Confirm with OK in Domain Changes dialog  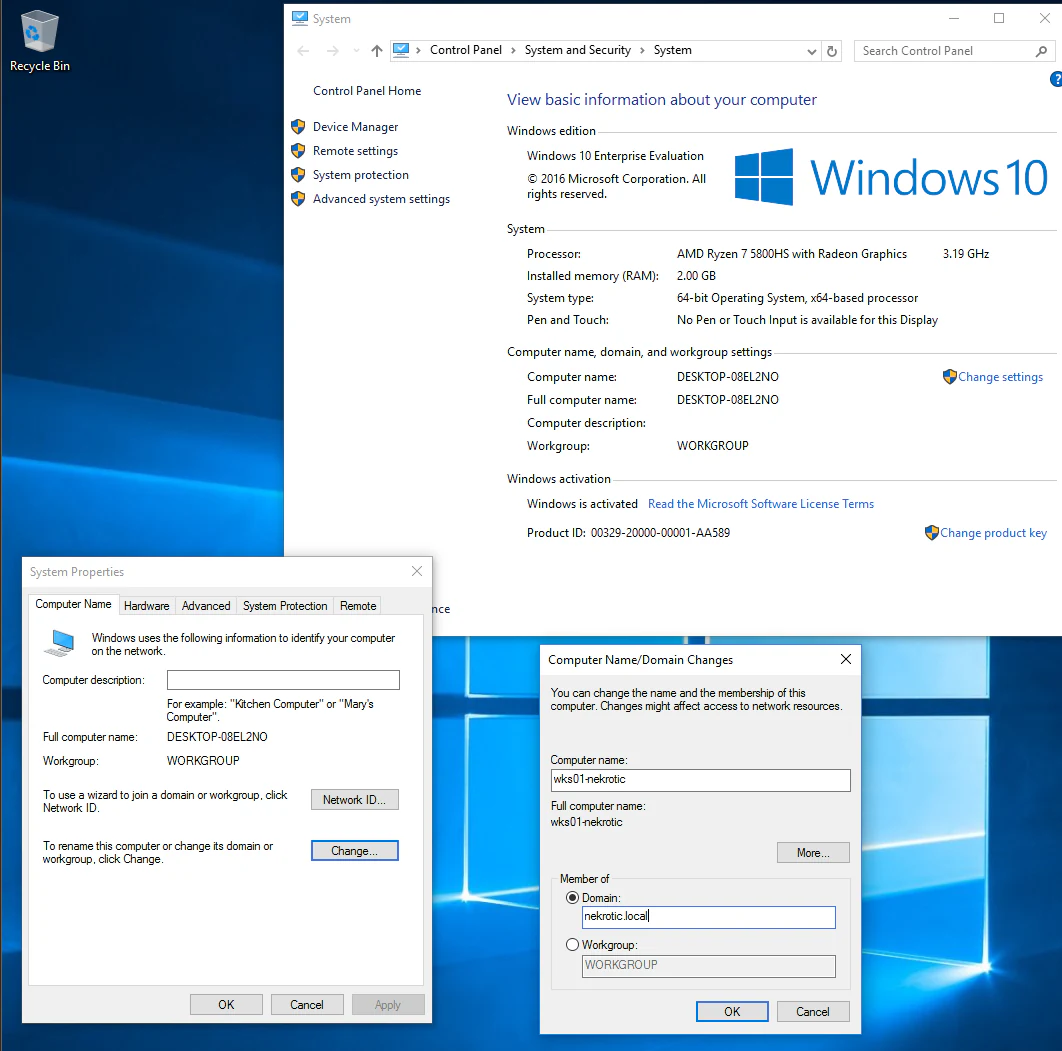click(732, 1011)
